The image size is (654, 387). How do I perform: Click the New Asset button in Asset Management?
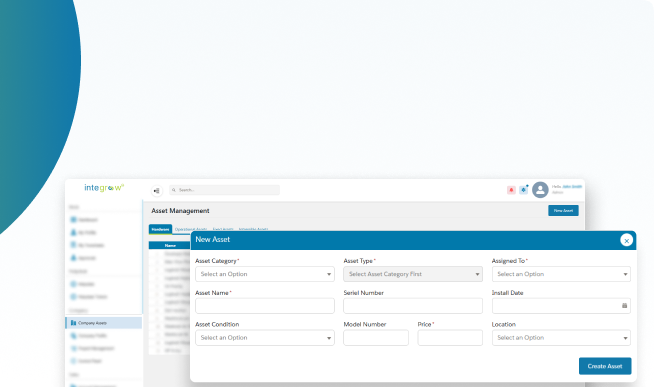(x=563, y=211)
